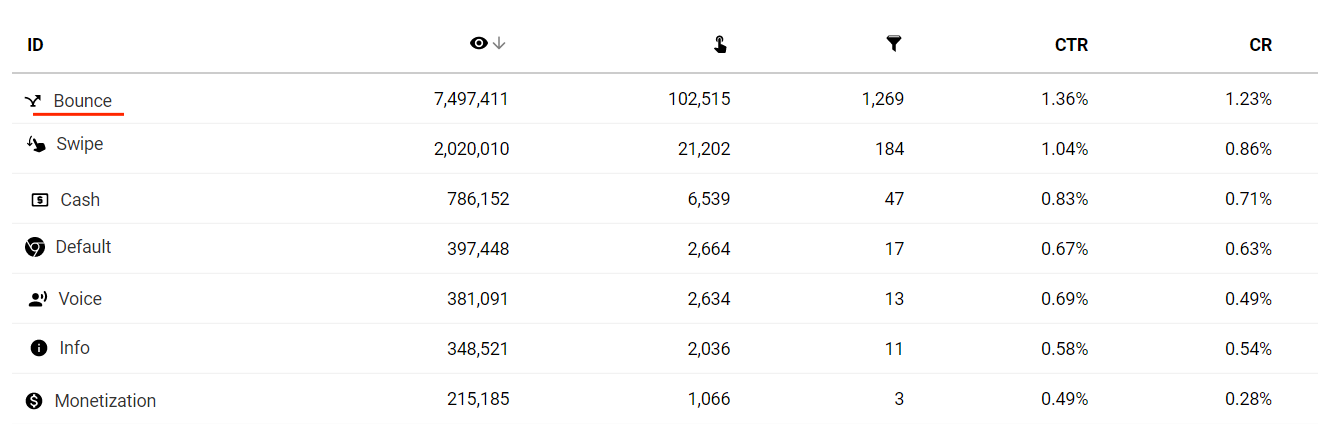Click the Bounce impressions value 7,497,411

(x=471, y=99)
